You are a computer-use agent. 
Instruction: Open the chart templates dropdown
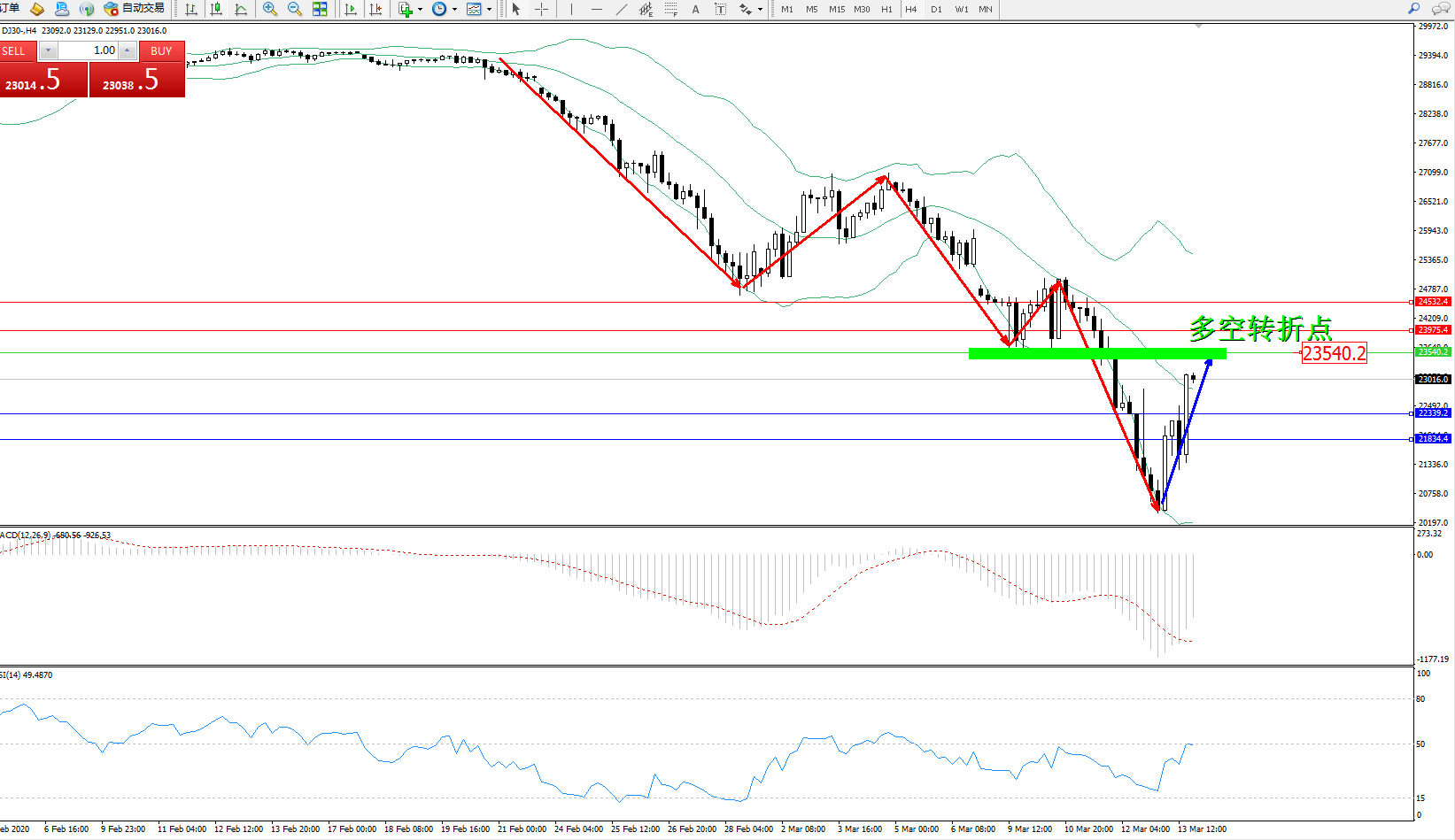(x=489, y=10)
